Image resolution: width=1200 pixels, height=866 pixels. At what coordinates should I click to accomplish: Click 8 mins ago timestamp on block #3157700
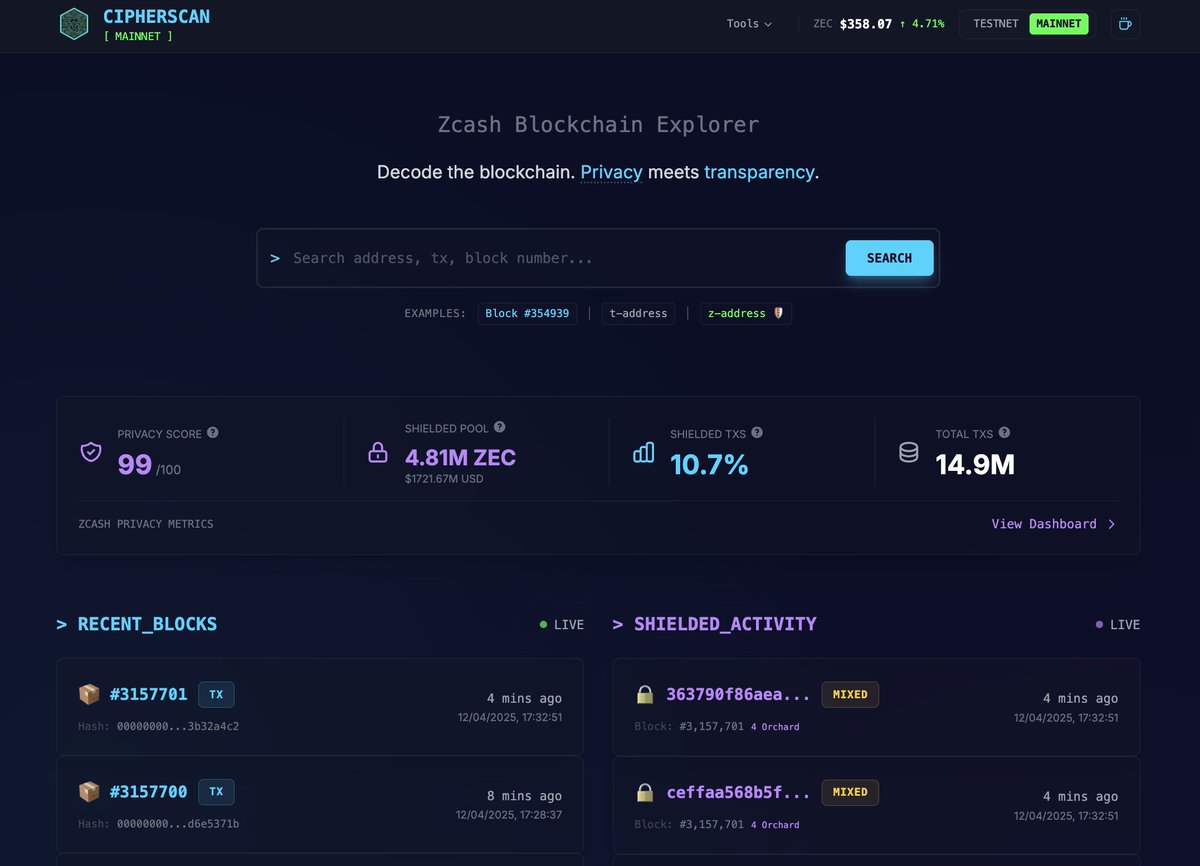point(524,796)
